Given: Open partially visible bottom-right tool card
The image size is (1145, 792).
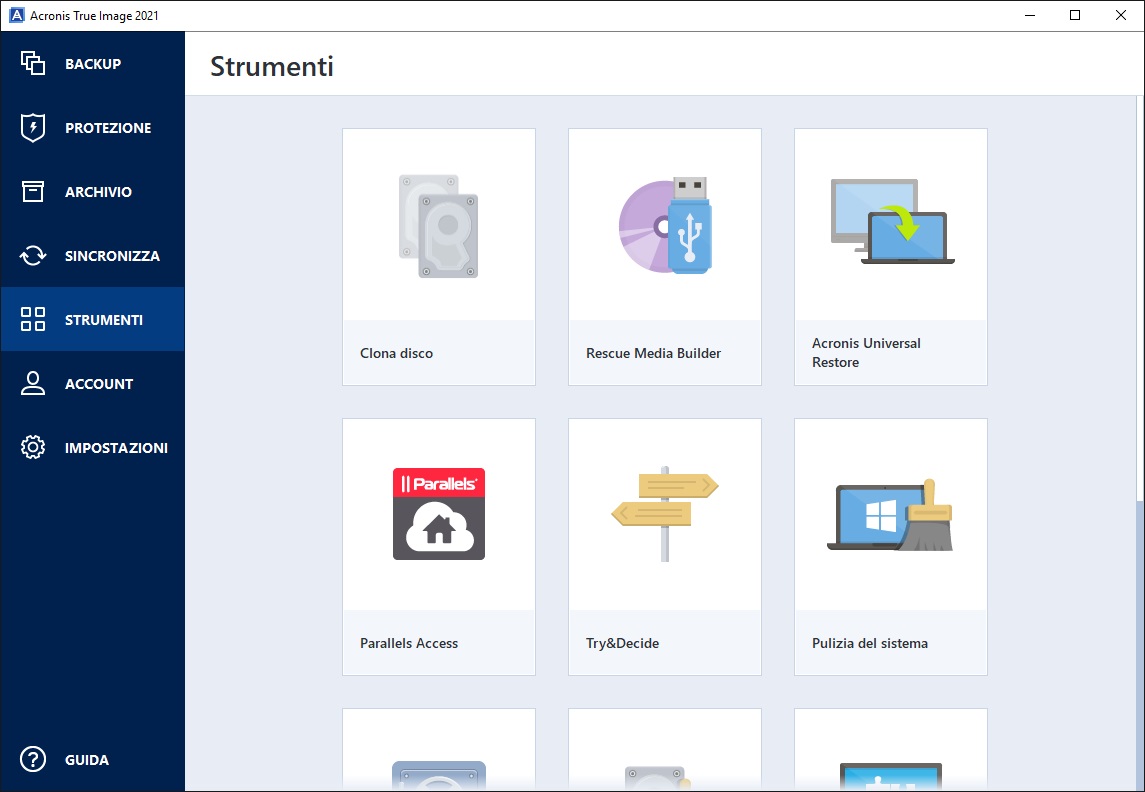Looking at the screenshot, I should click(x=891, y=750).
